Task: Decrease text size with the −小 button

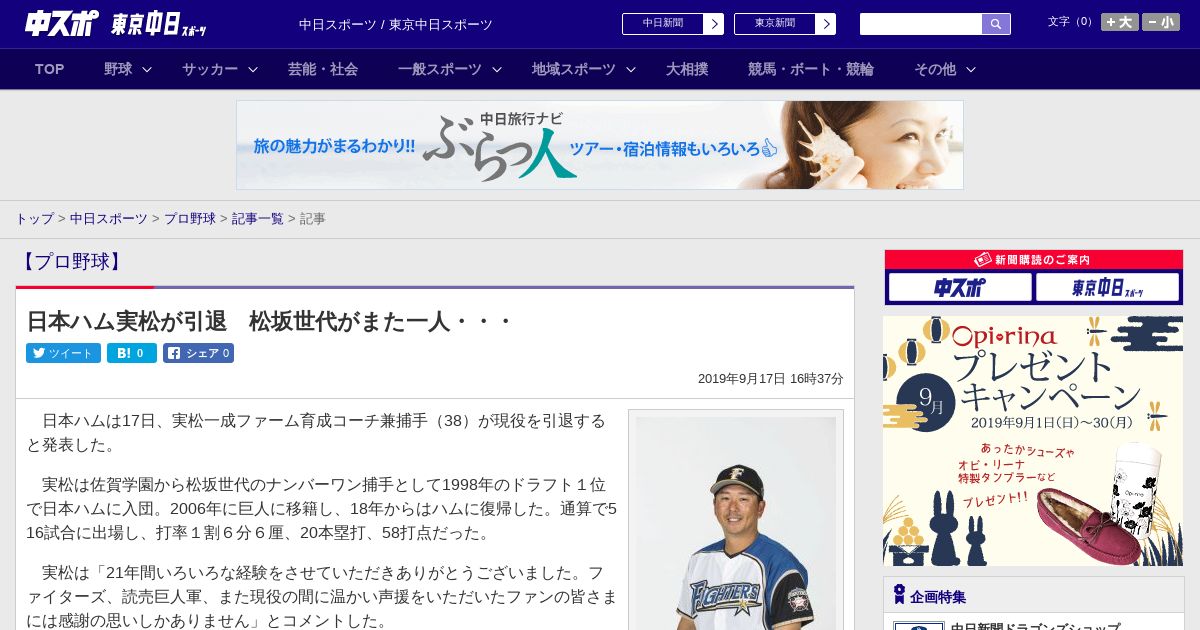Action: point(1161,22)
